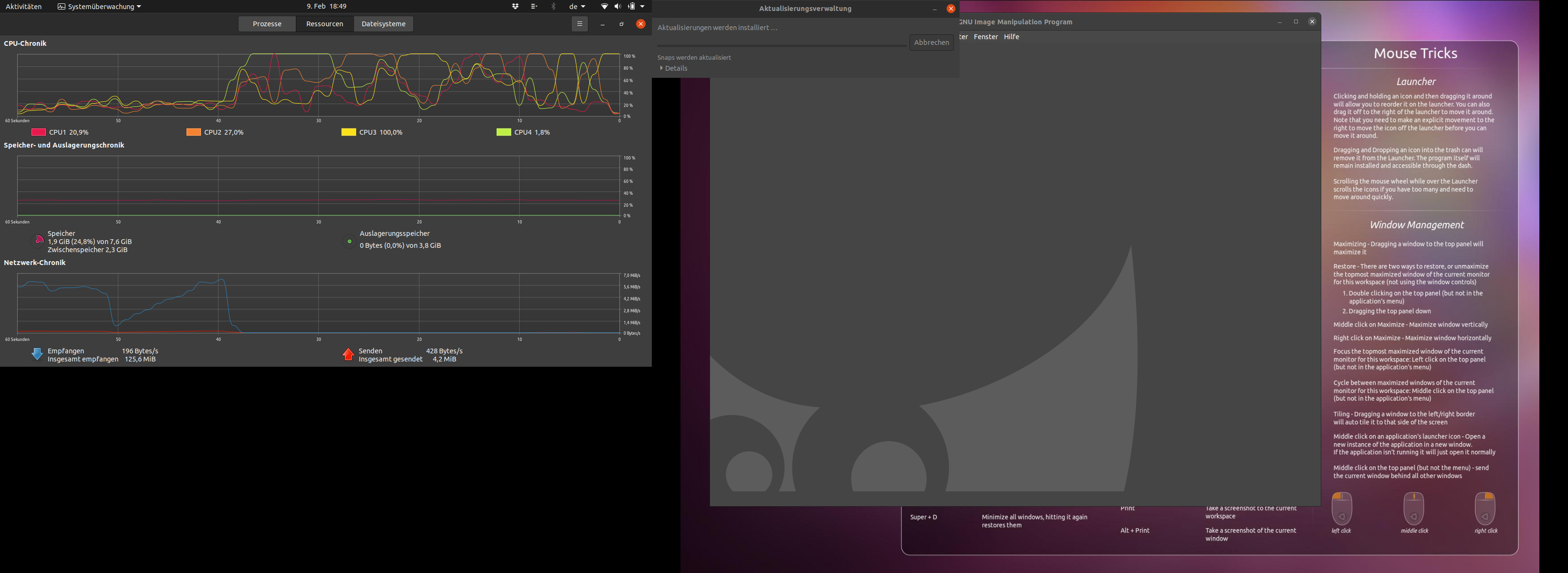Viewport: 1568px width, 573px height.
Task: Open the de keyboard layout dropdown
Action: coord(576,7)
